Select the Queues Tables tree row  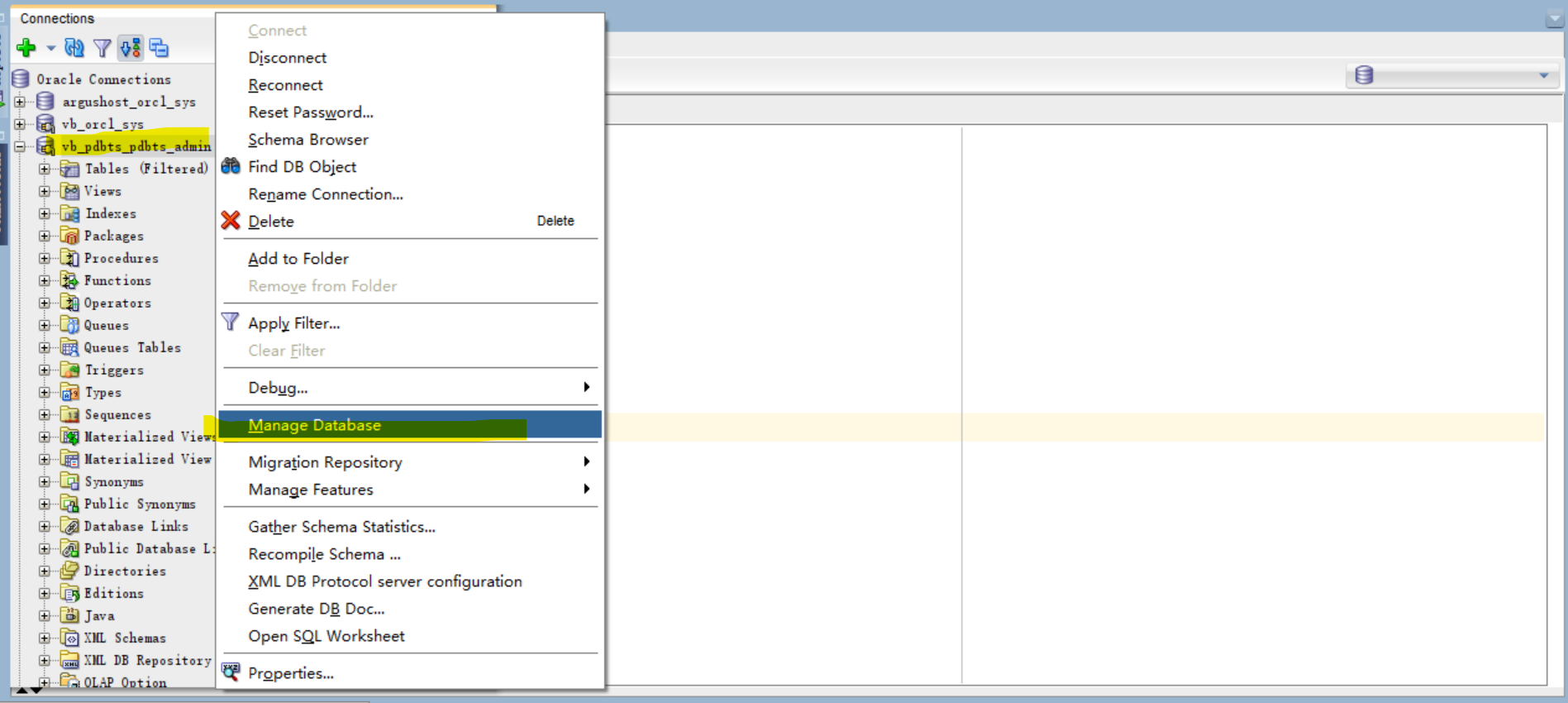120,347
